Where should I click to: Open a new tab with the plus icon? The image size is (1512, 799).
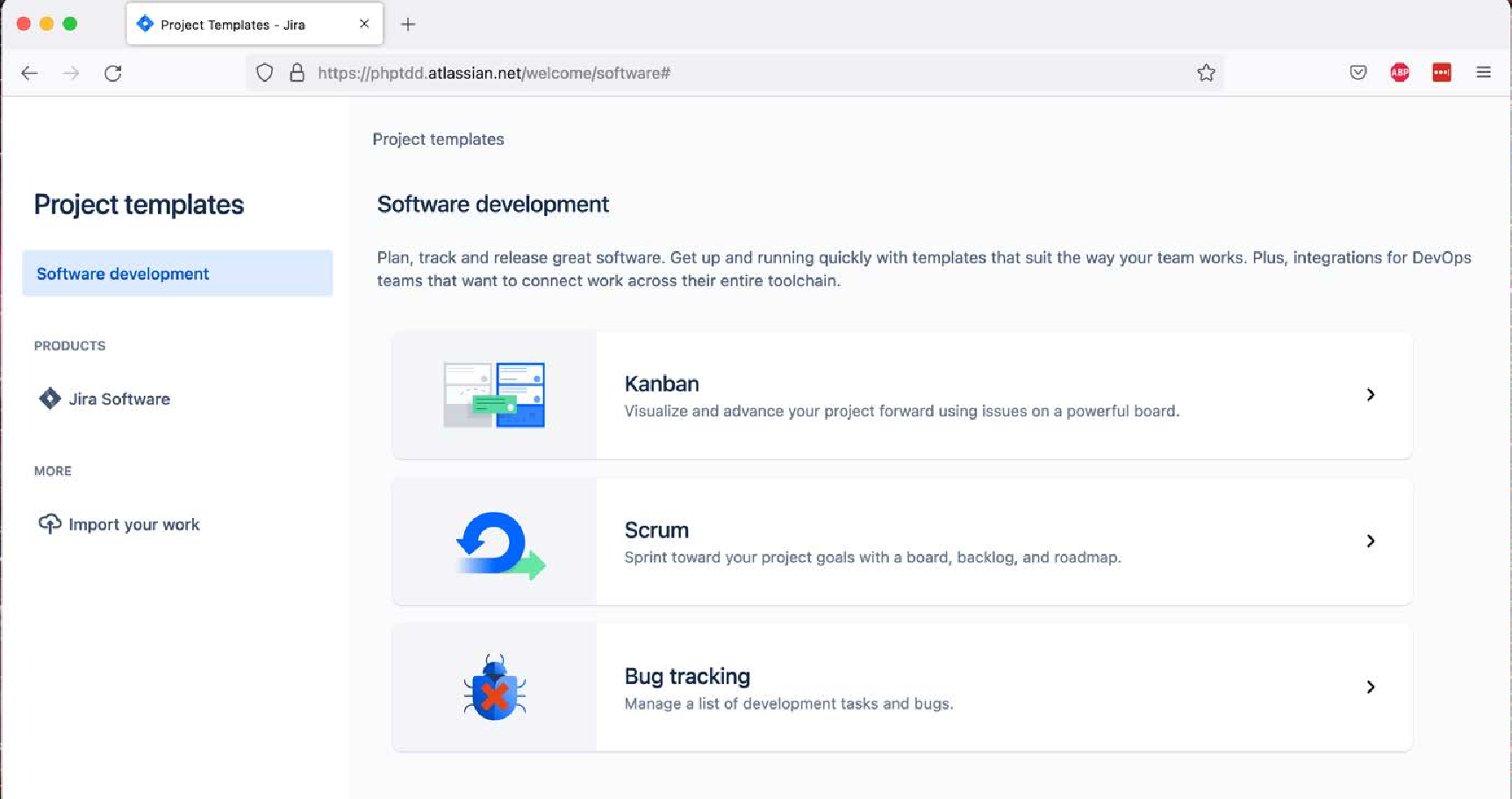pyautogui.click(x=408, y=25)
